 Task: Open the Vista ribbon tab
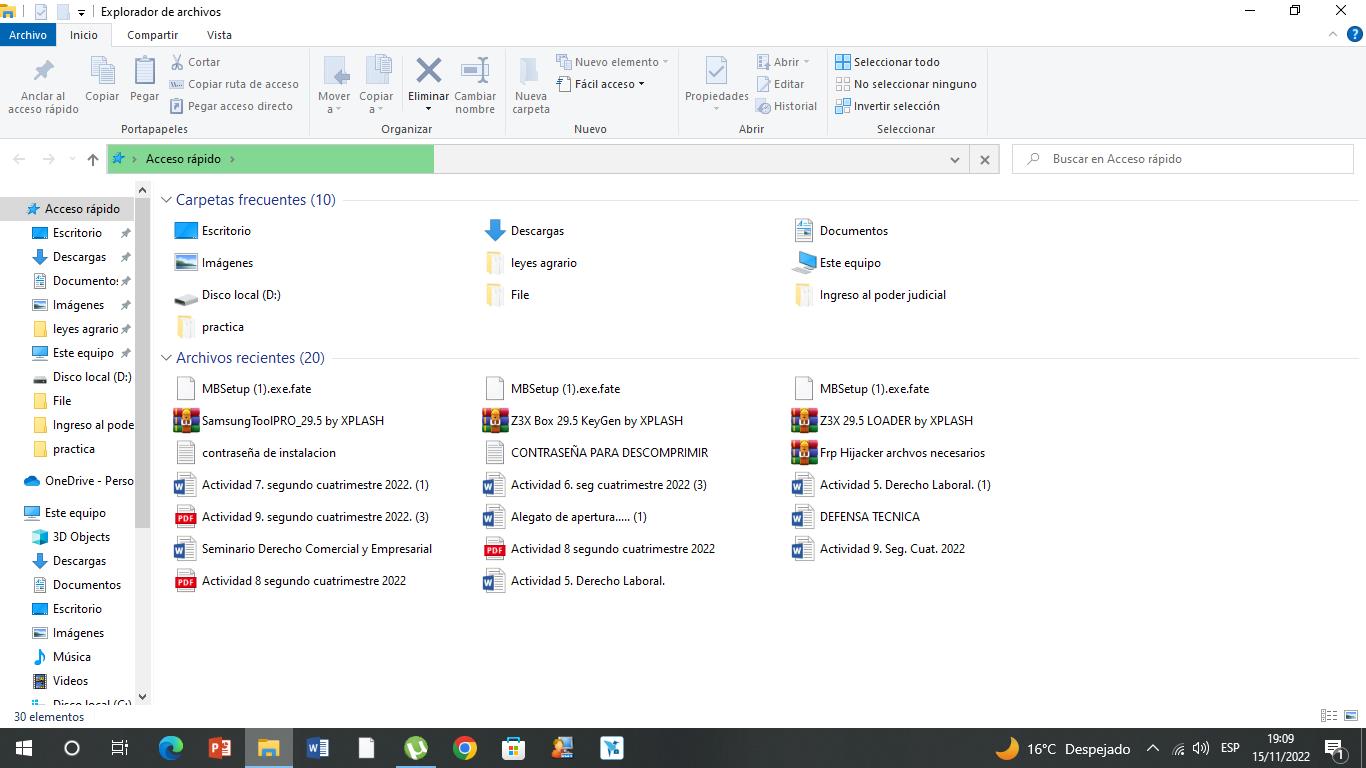[x=219, y=34]
